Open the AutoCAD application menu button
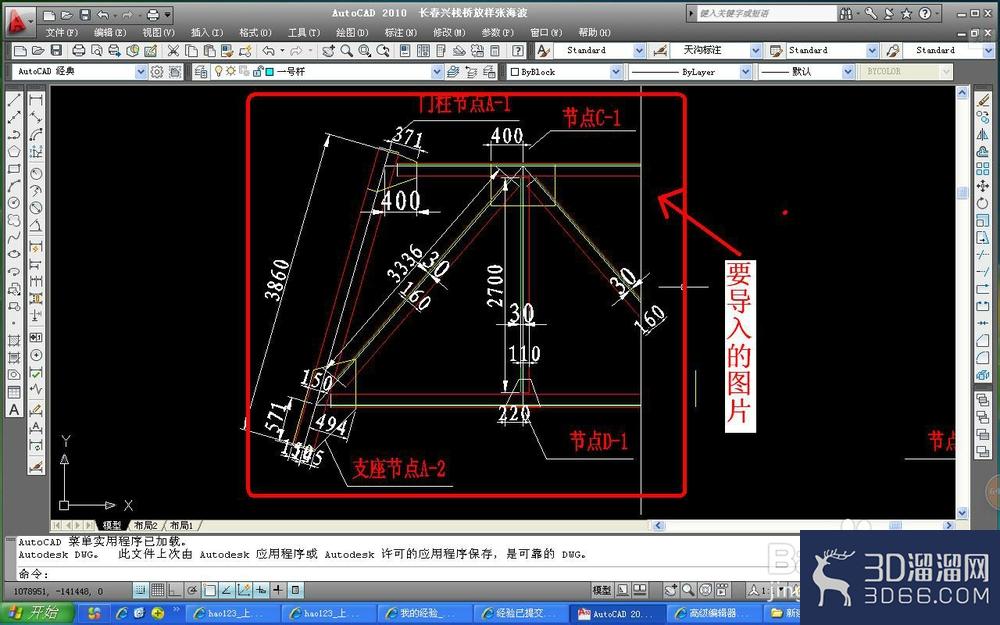The image size is (1000, 625). (18, 21)
